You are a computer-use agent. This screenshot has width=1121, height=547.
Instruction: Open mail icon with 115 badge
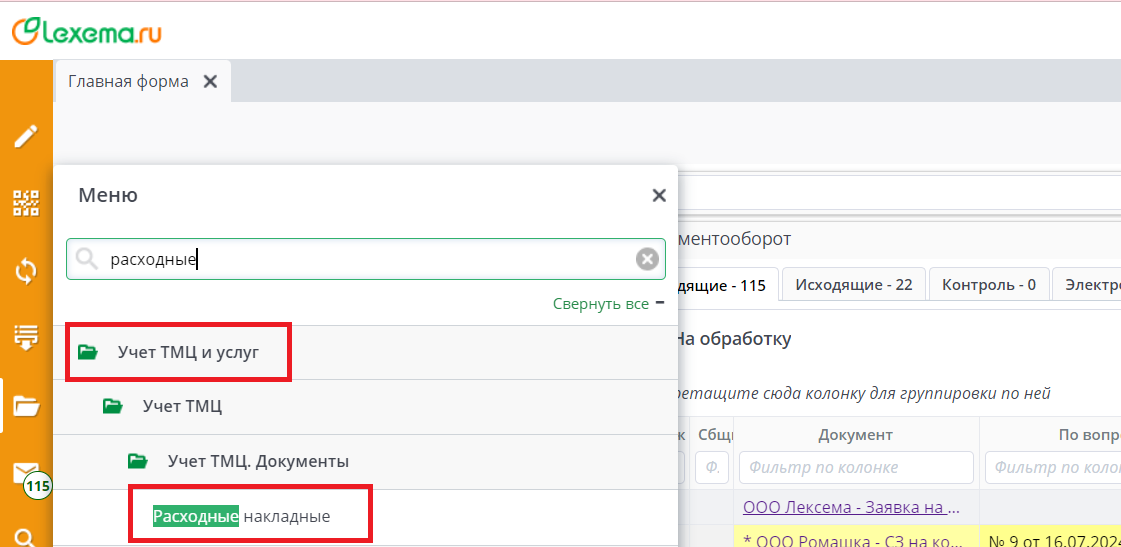[x=26, y=473]
